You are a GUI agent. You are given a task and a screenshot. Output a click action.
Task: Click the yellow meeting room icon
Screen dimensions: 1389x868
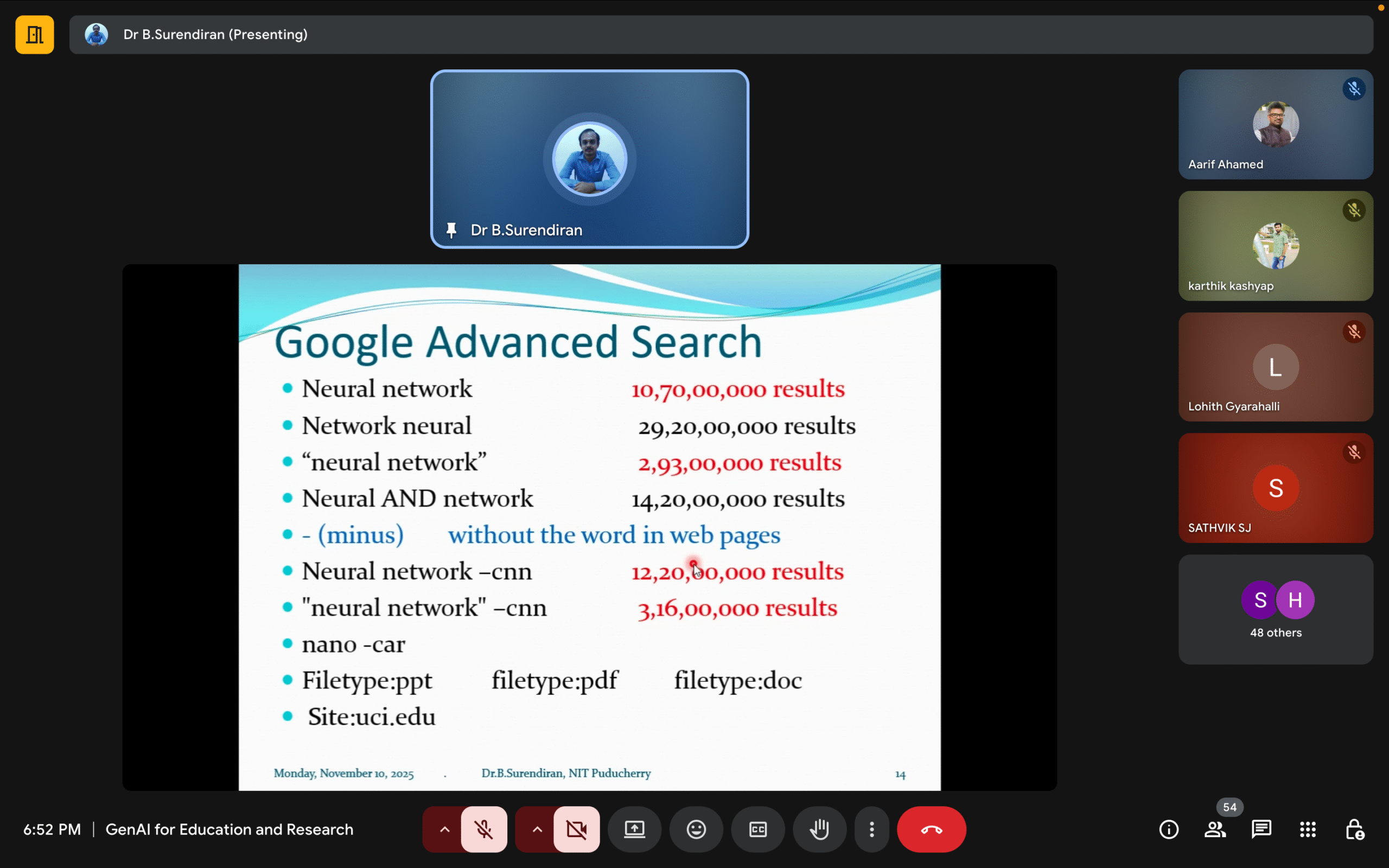pos(34,34)
